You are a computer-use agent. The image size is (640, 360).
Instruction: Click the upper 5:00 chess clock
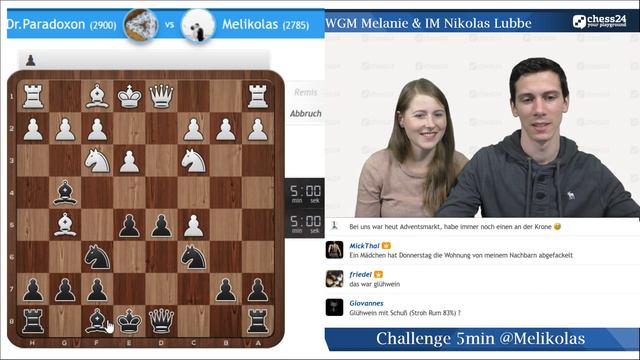(305, 193)
